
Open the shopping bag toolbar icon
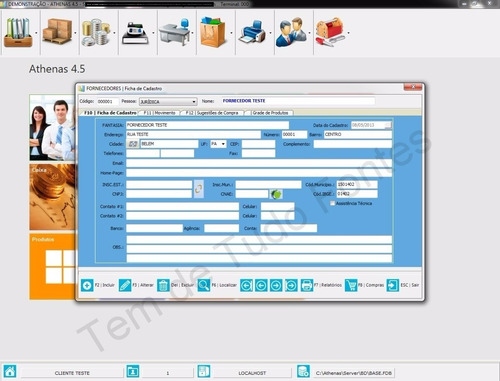[213, 32]
